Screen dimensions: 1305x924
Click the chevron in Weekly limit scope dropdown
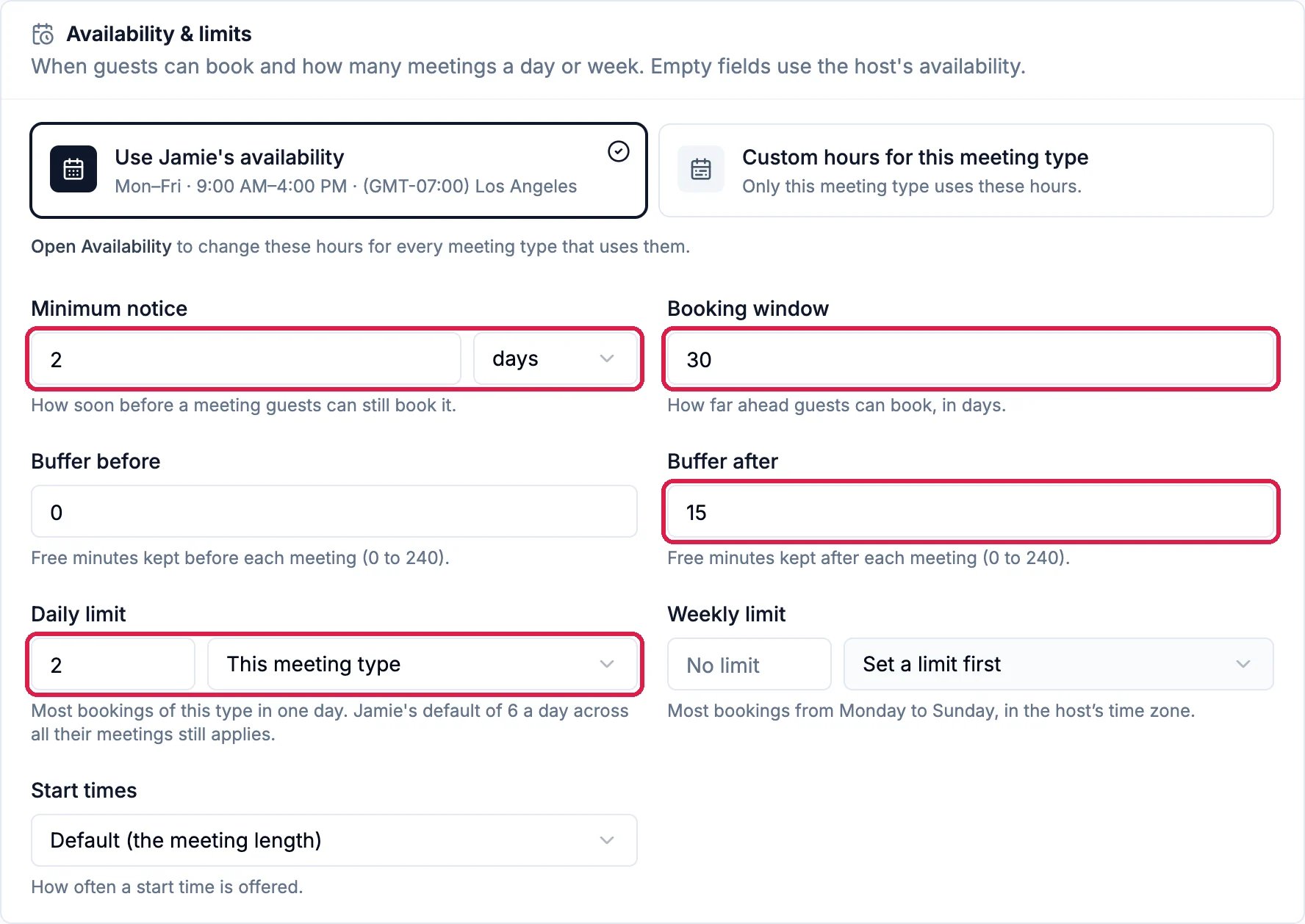coord(1243,664)
